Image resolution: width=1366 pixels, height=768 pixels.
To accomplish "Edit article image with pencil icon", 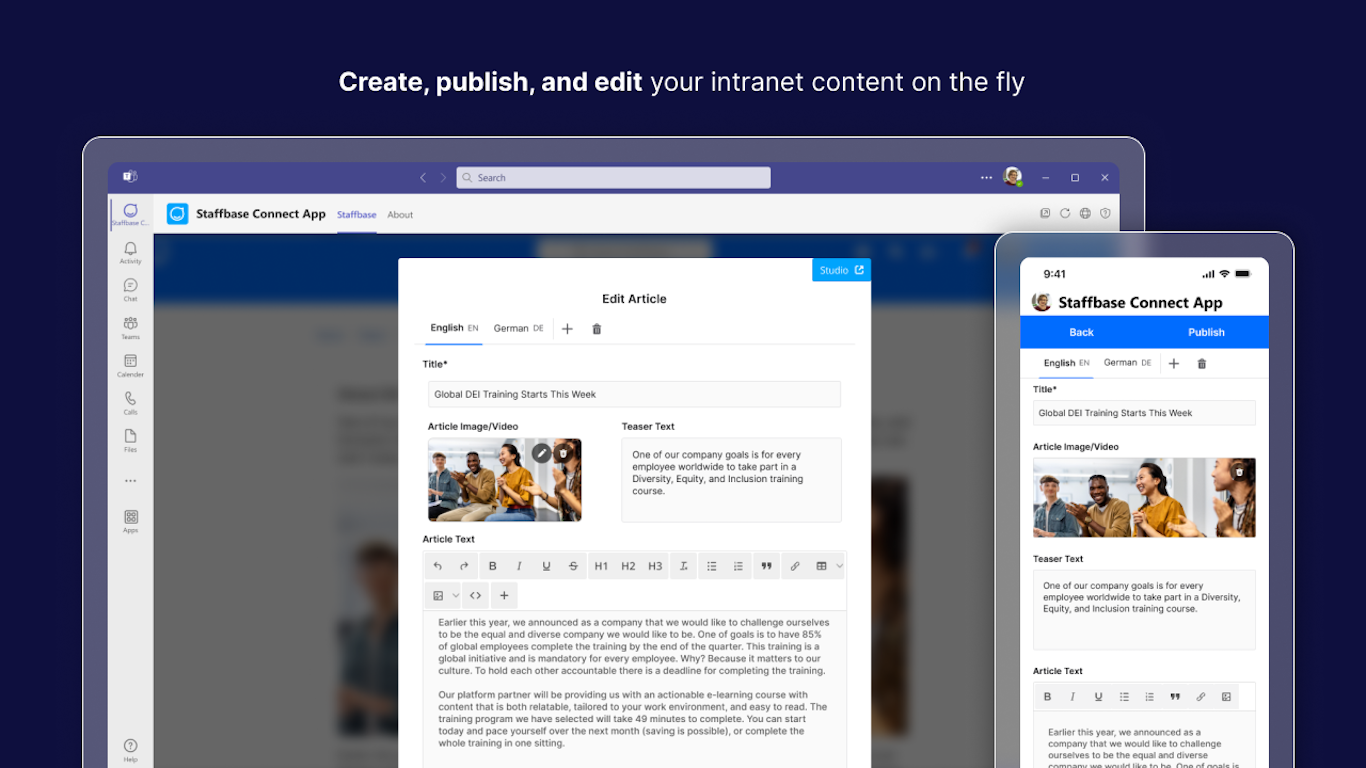I will pyautogui.click(x=541, y=452).
